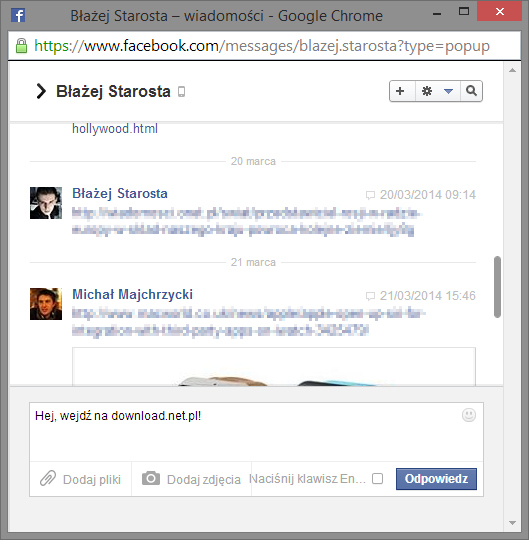Click the chat icon beside 20/03/2014 timestamp
The height and width of the screenshot is (540, 529).
pyautogui.click(x=370, y=195)
